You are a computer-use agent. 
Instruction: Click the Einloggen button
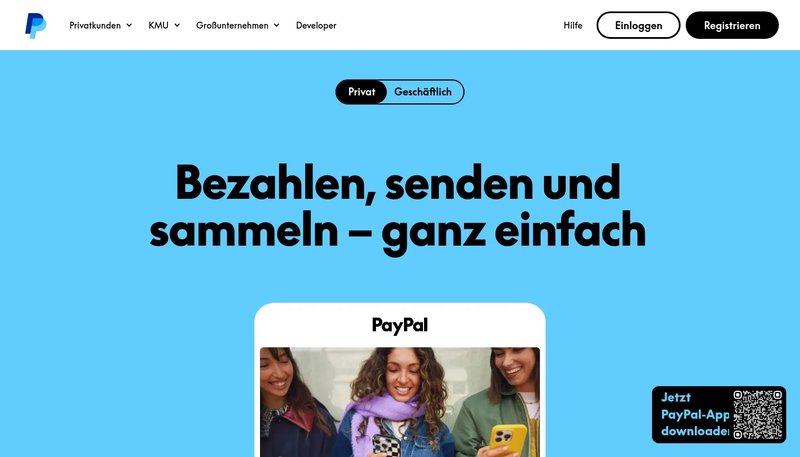638,25
